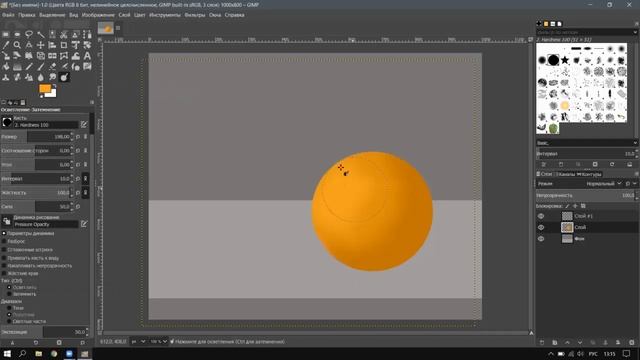
Task: Select the Ellipse Select tool
Action: point(17,34)
